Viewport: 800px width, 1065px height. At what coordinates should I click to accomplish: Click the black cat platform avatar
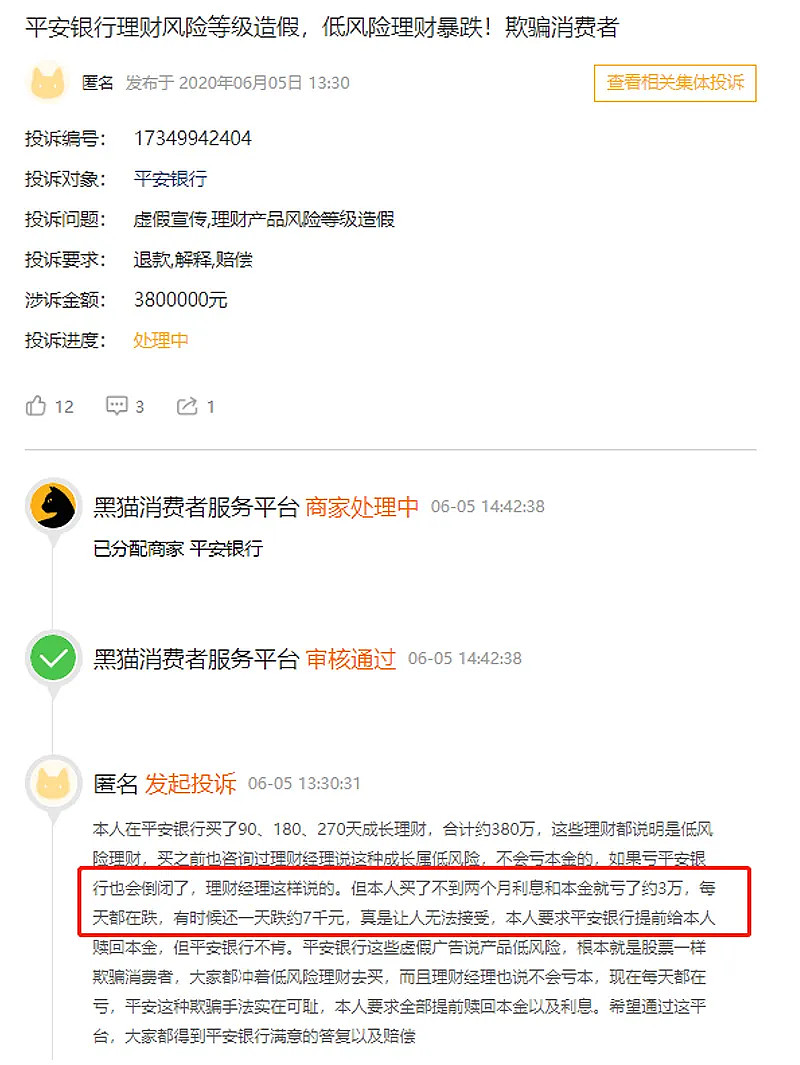click(53, 506)
